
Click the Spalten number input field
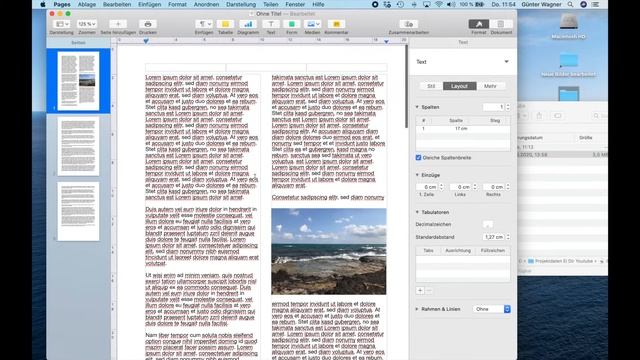pos(494,107)
